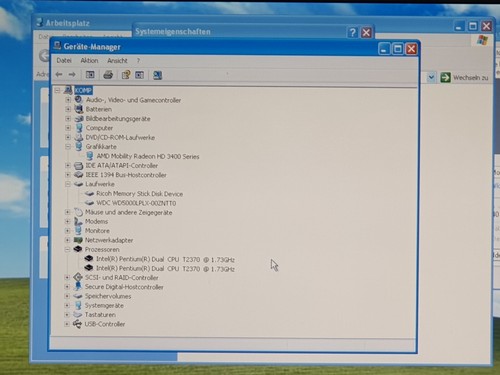This screenshot has height=375, width=500.
Task: Click the help question mark on Systemeigenschaften
Action: point(352,32)
